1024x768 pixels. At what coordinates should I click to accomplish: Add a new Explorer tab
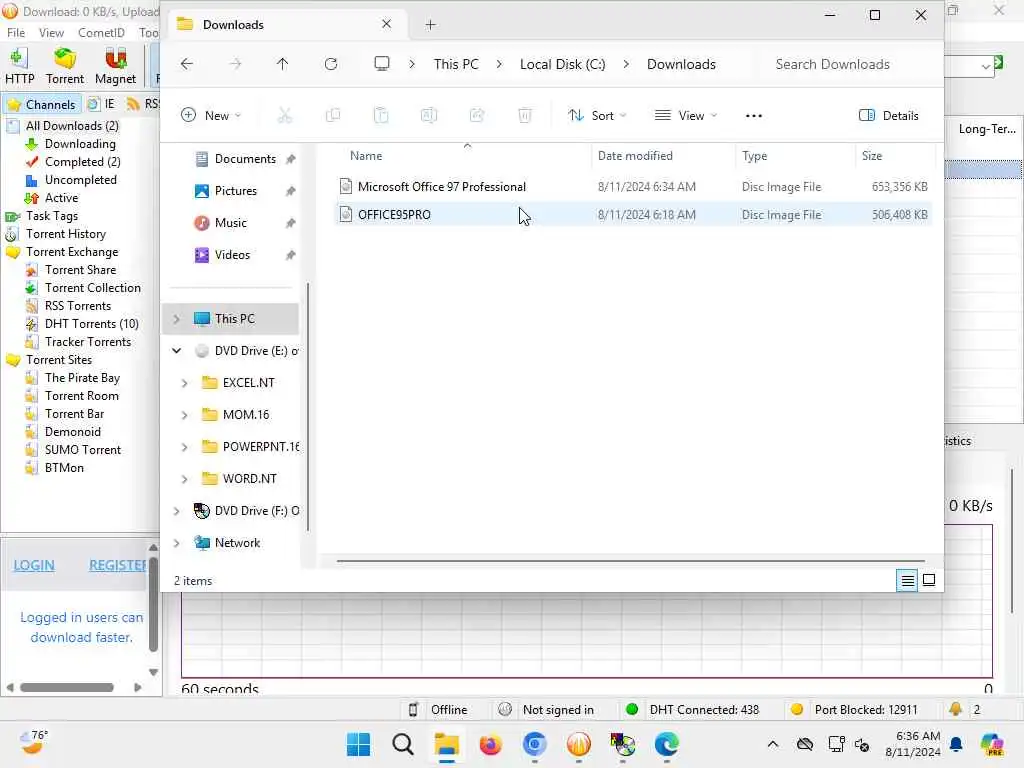tap(430, 25)
